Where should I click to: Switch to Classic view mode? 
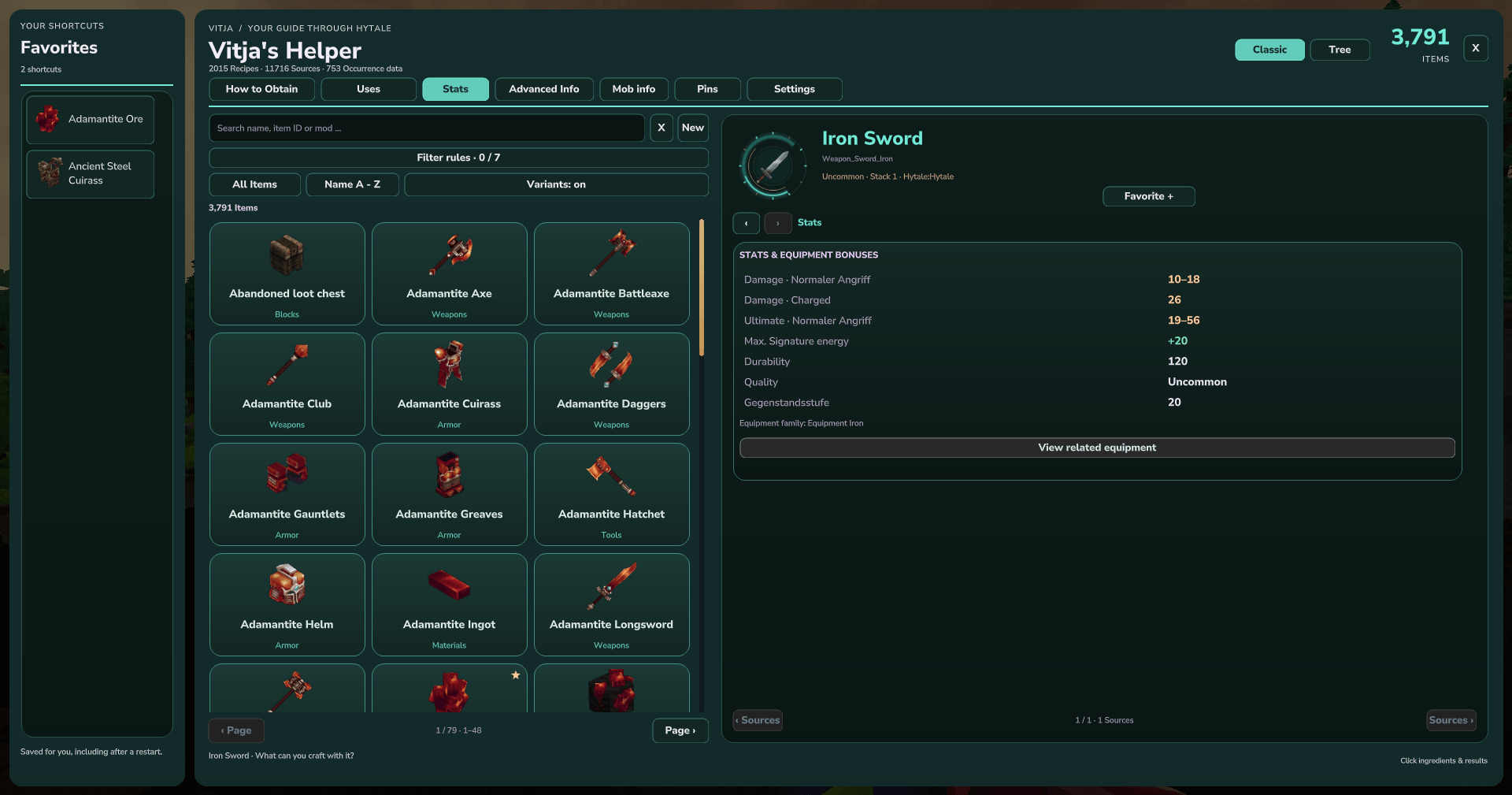coord(1269,50)
